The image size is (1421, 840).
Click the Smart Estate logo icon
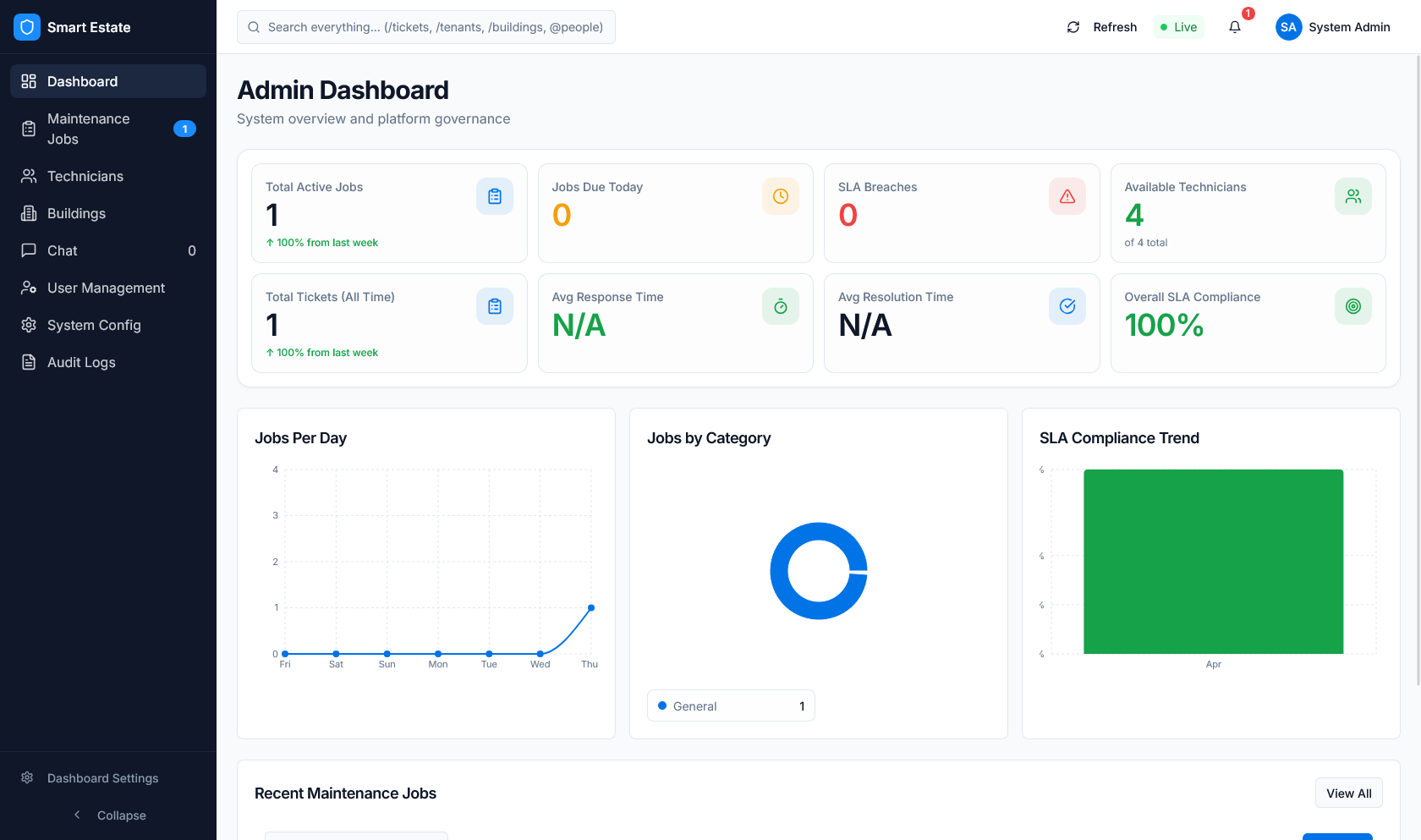pos(25,26)
